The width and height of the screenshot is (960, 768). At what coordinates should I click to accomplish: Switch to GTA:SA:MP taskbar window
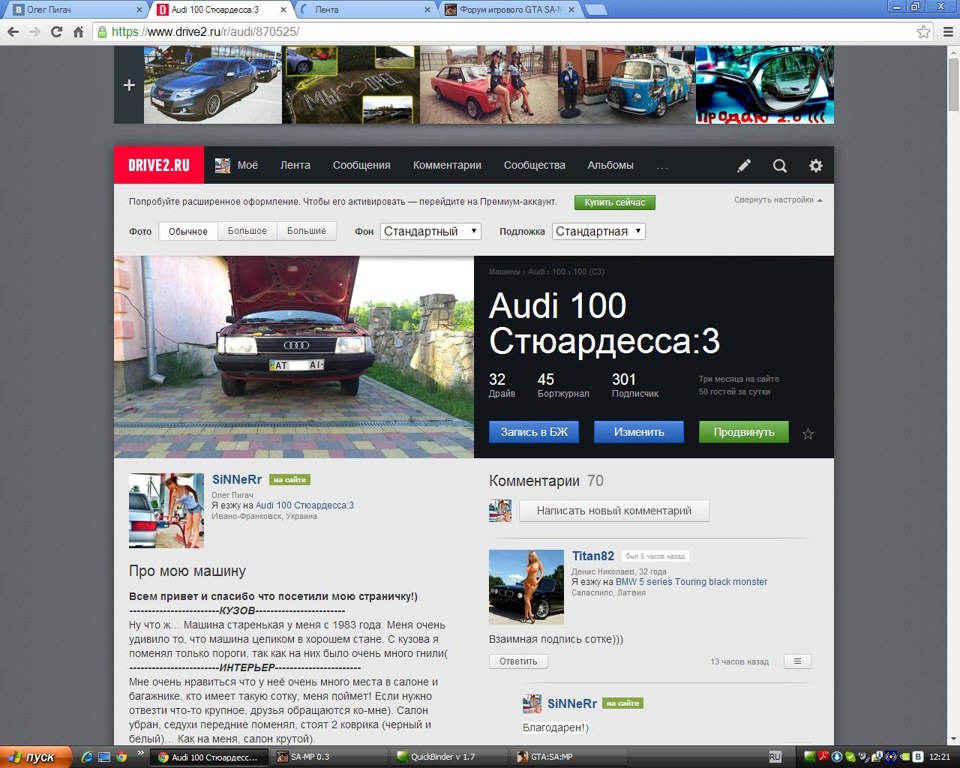[x=569, y=757]
